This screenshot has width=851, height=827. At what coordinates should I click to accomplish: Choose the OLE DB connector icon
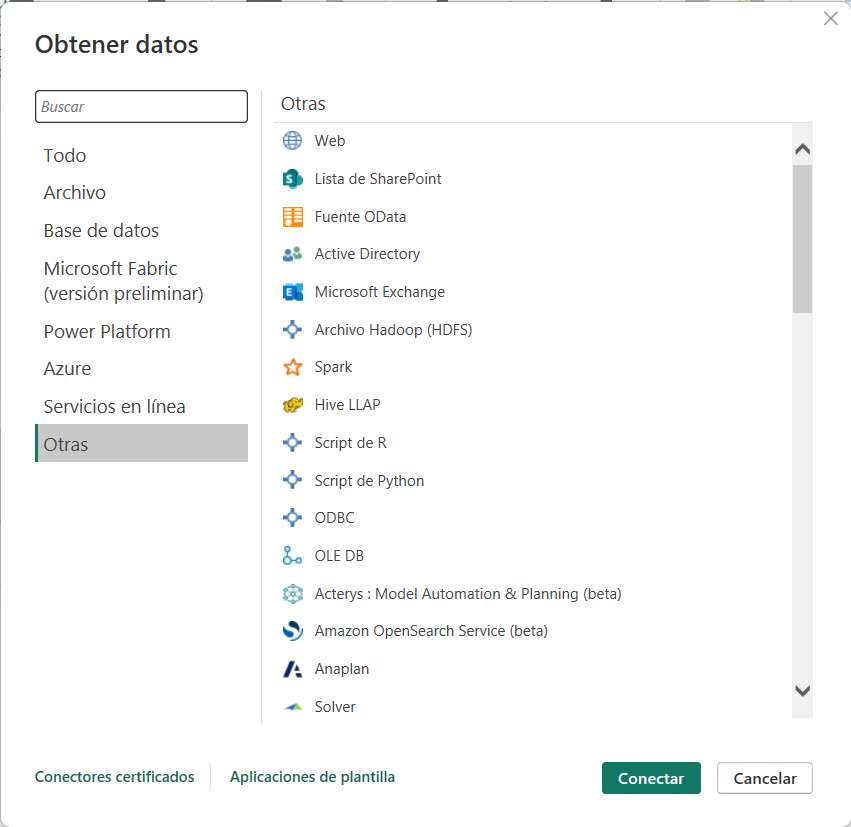[292, 556]
